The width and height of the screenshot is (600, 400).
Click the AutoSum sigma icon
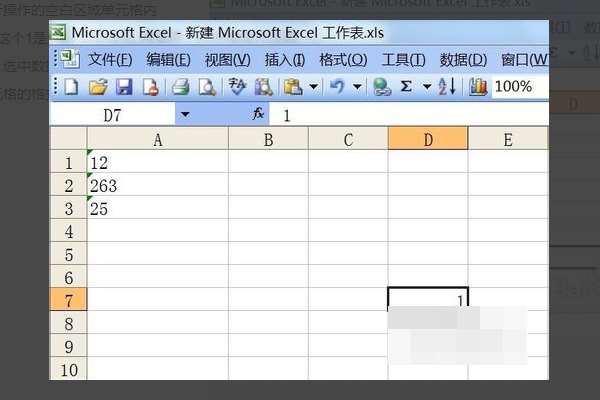[x=406, y=87]
